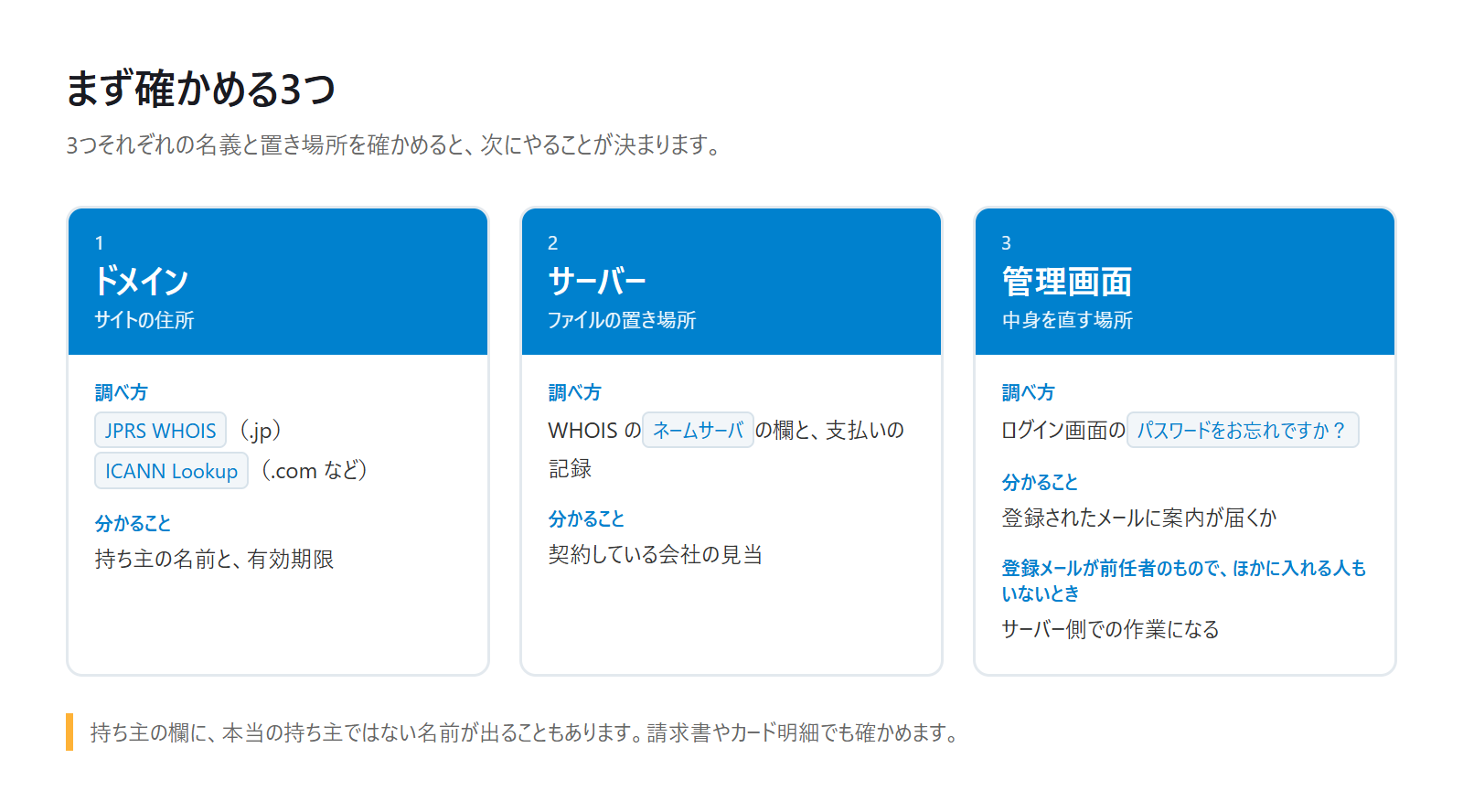Click the パスワードをお忘れですか？ chip
The width and height of the screenshot is (1463, 812).
pyautogui.click(x=1243, y=430)
